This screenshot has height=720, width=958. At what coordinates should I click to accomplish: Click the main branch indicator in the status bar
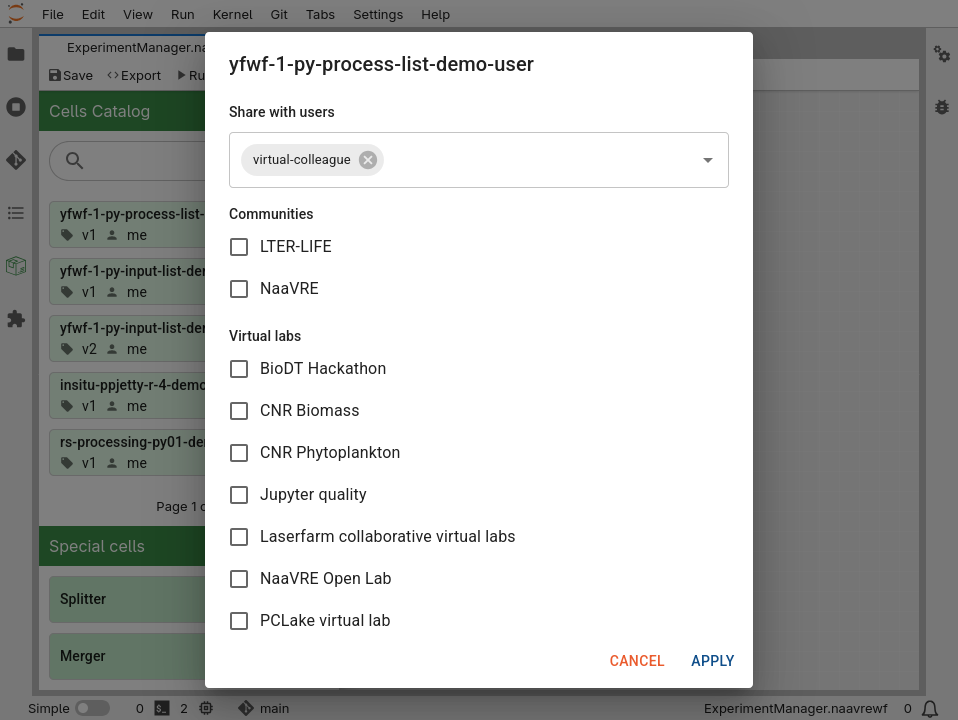coord(263,708)
